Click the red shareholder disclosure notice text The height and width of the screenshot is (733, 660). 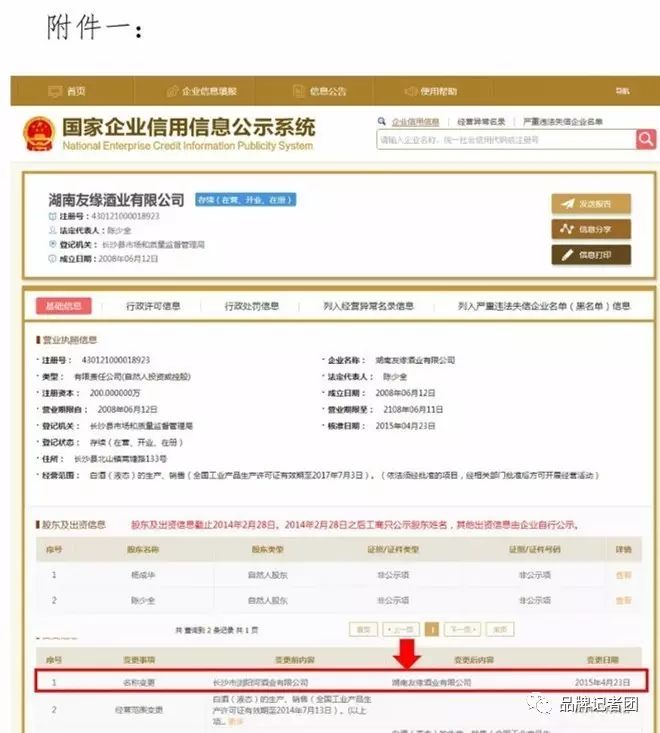coord(355,525)
